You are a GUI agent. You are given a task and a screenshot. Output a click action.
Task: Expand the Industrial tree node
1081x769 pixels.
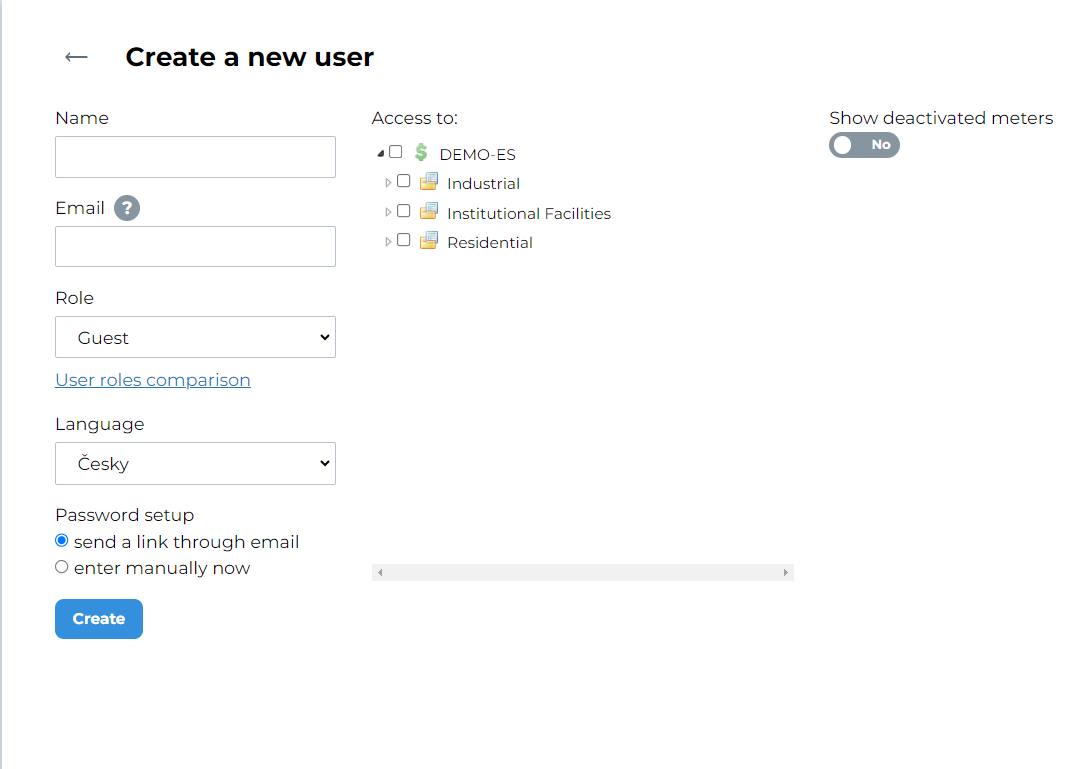(x=389, y=183)
